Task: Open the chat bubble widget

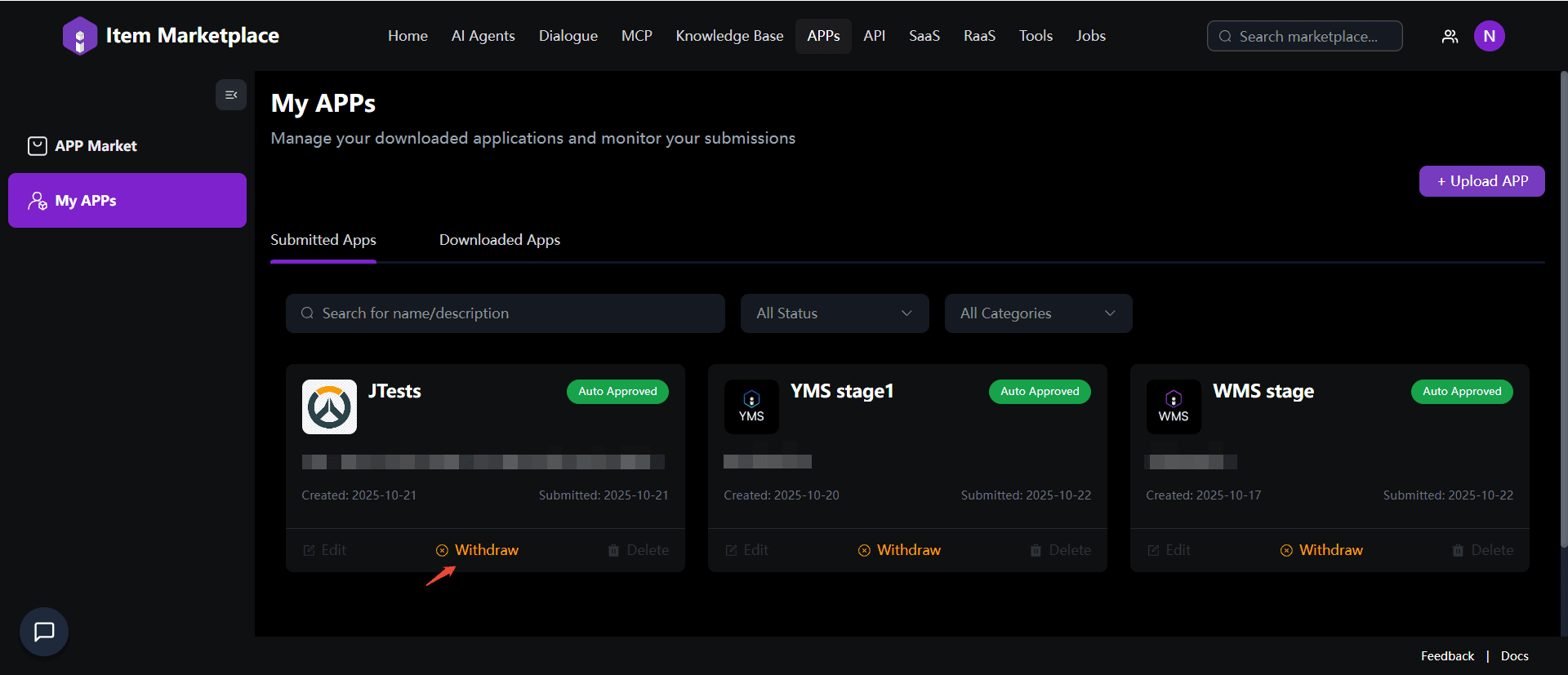Action: tap(44, 631)
